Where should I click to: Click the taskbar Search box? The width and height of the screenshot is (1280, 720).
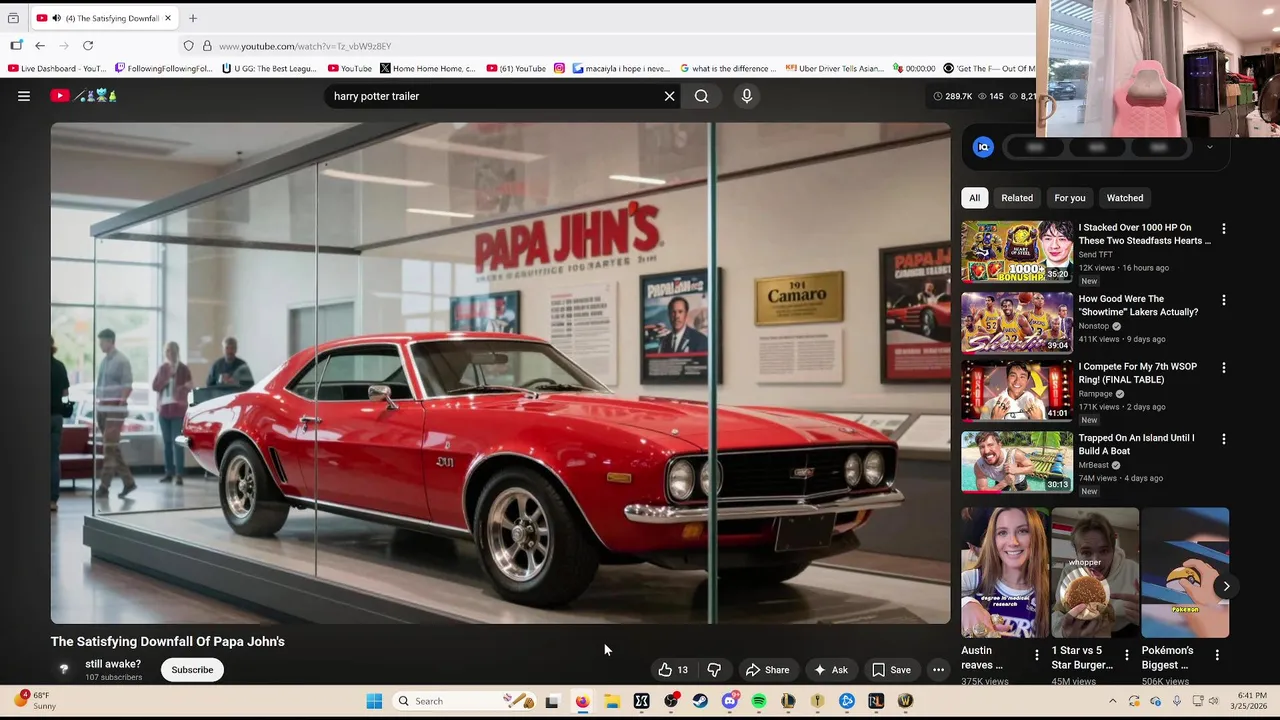(465, 701)
